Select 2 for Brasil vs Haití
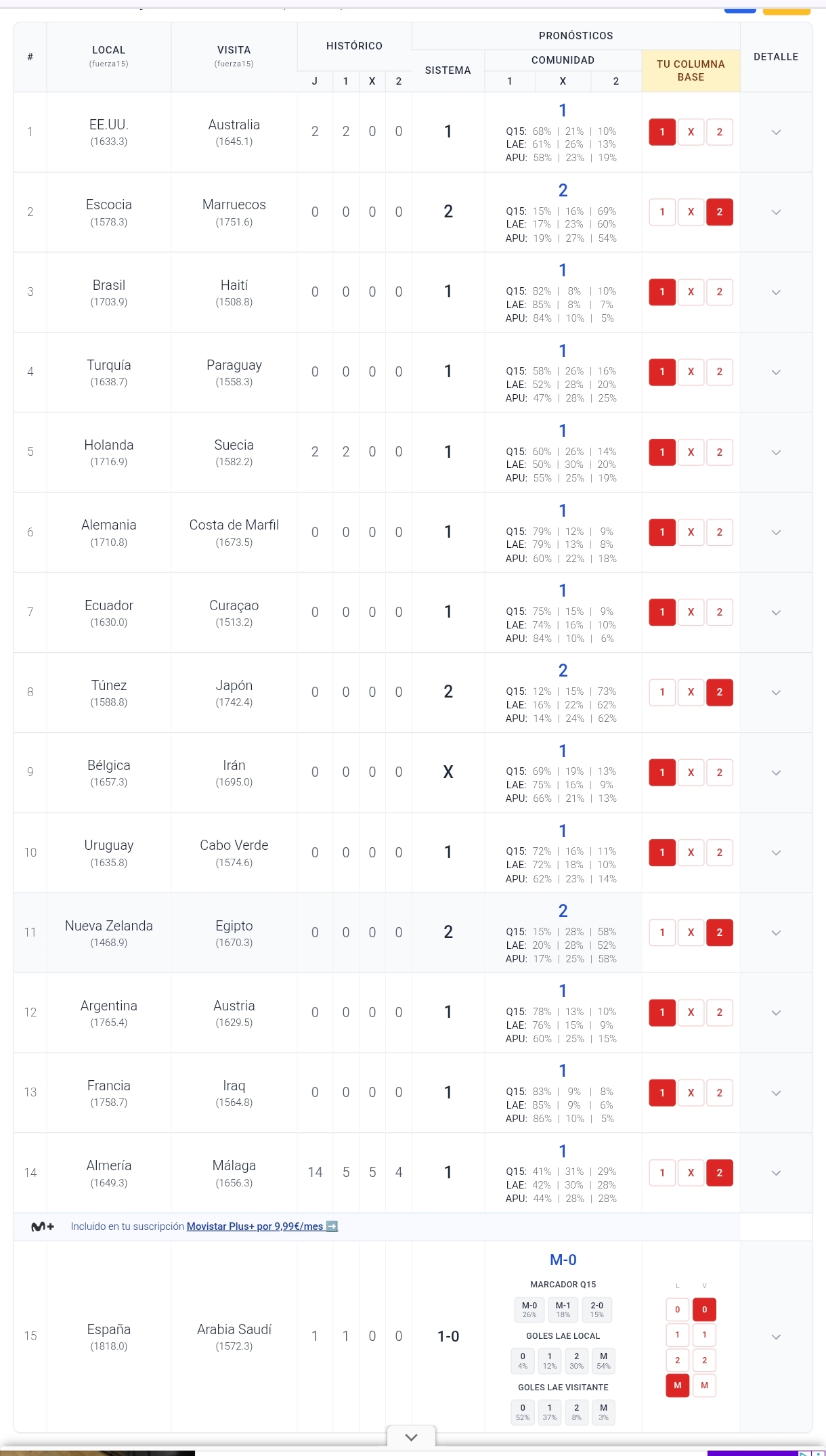Viewport: 826px width, 1456px height. 719,292
